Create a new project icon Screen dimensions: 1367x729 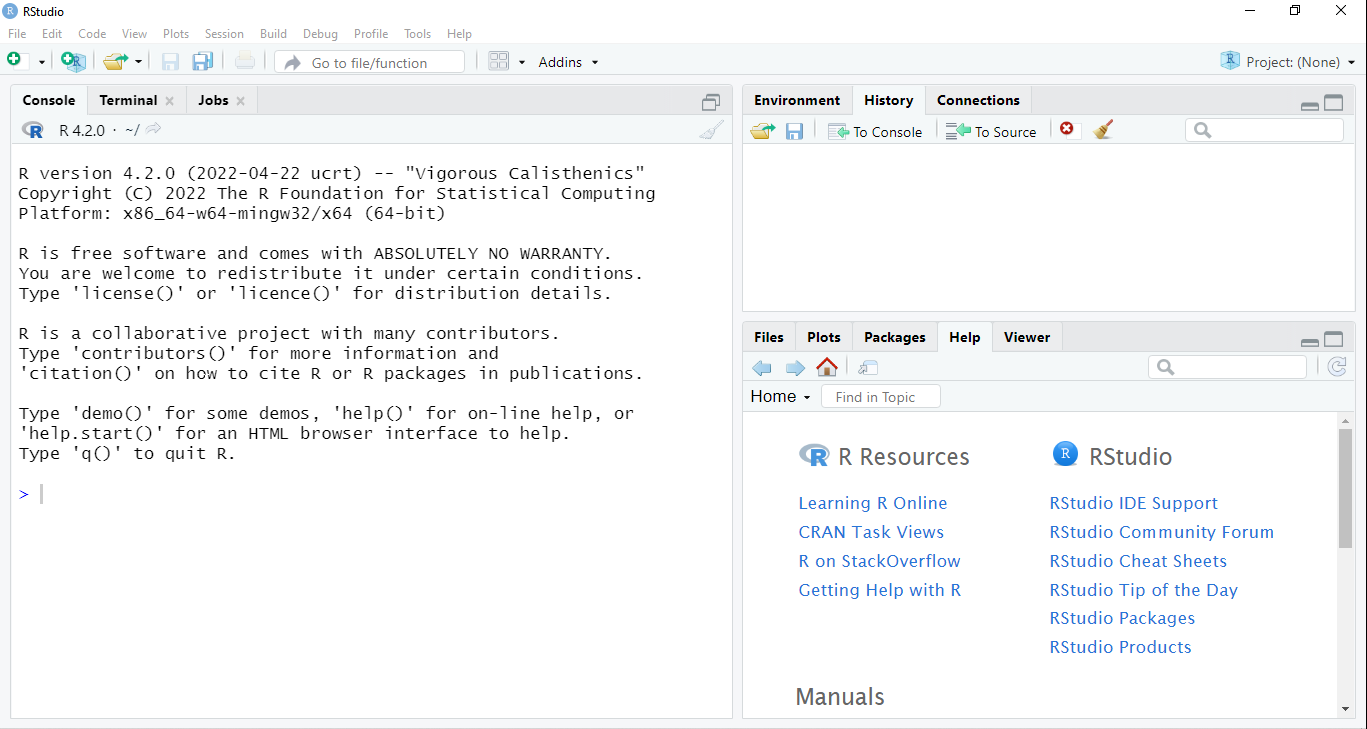[x=73, y=62]
